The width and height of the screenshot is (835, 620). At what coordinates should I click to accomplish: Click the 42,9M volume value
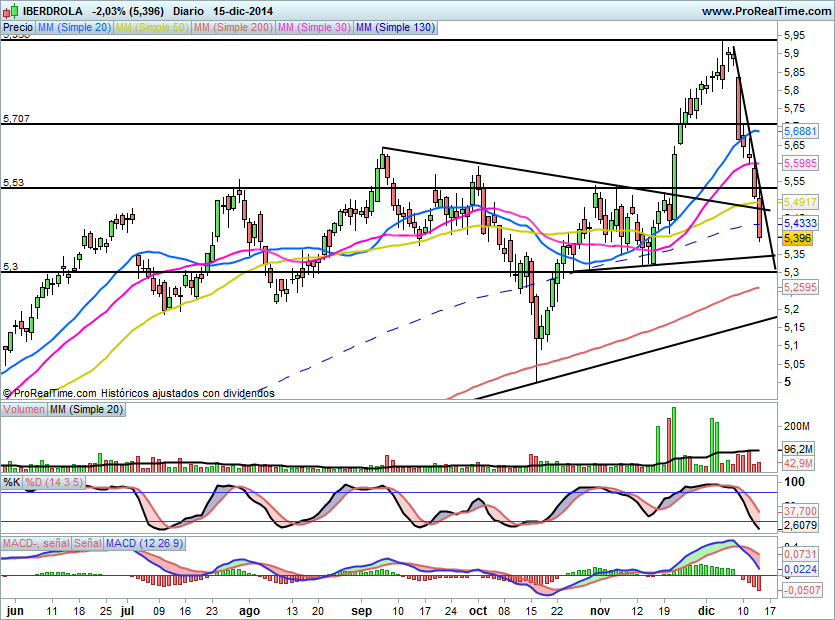[798, 463]
